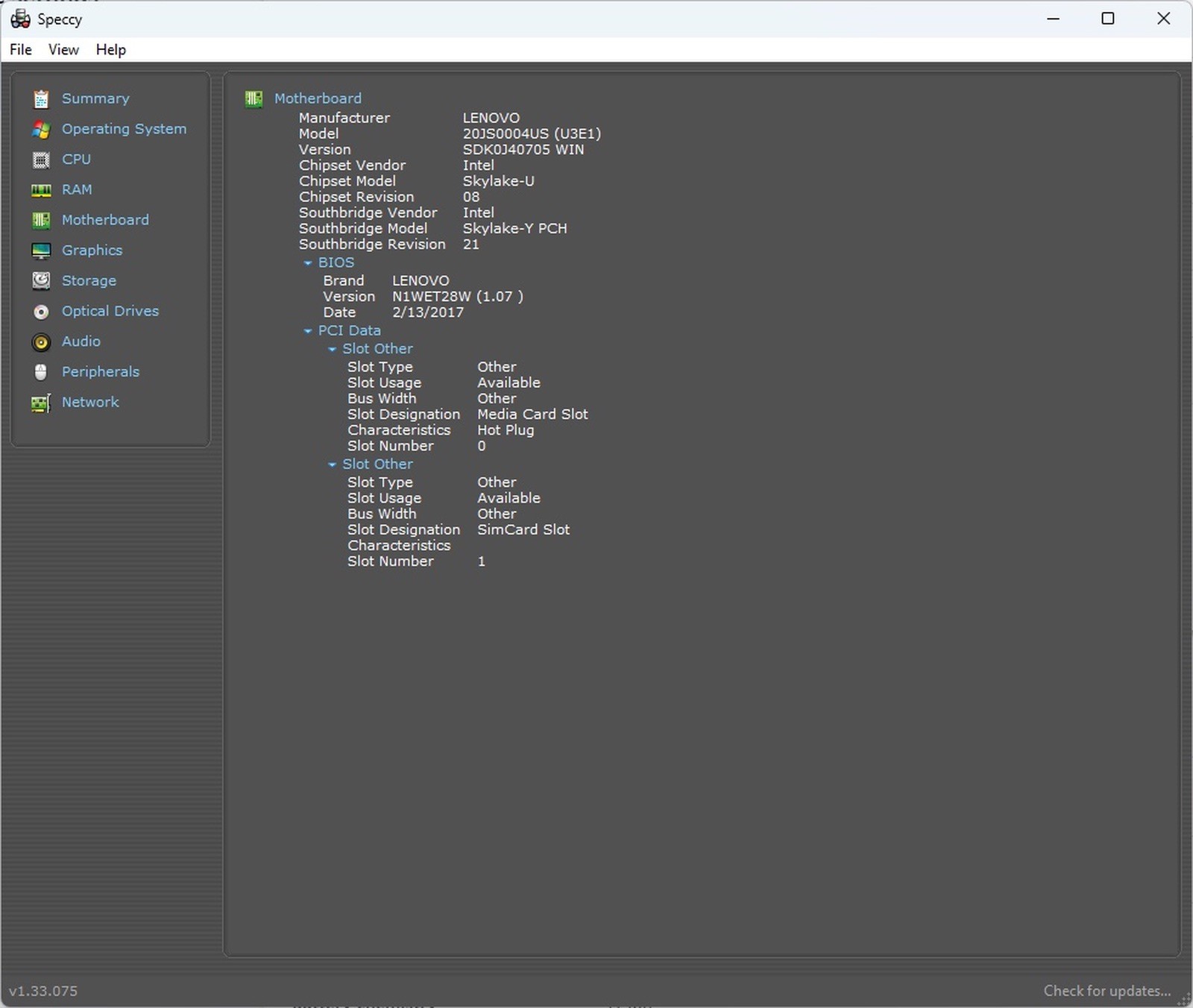
Task: Select the BIOS date 2/13/2017
Action: click(x=428, y=312)
